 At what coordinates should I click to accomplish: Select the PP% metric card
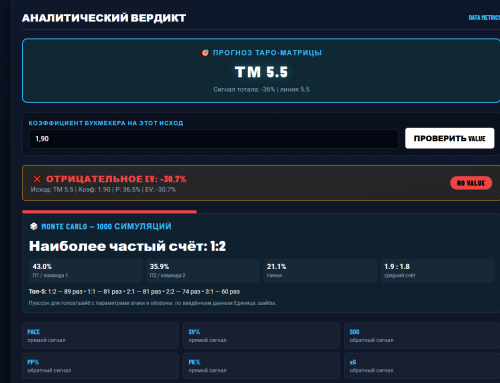[100, 366]
